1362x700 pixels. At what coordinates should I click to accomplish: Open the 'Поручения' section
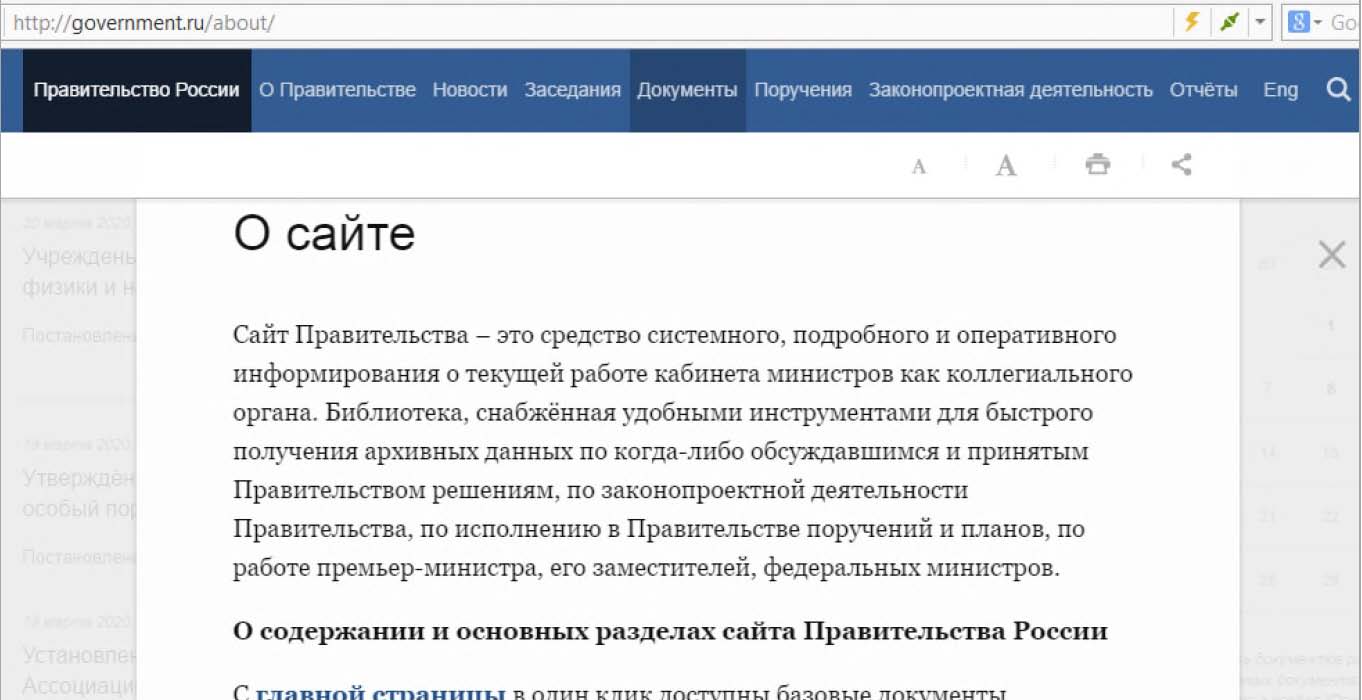(x=803, y=90)
